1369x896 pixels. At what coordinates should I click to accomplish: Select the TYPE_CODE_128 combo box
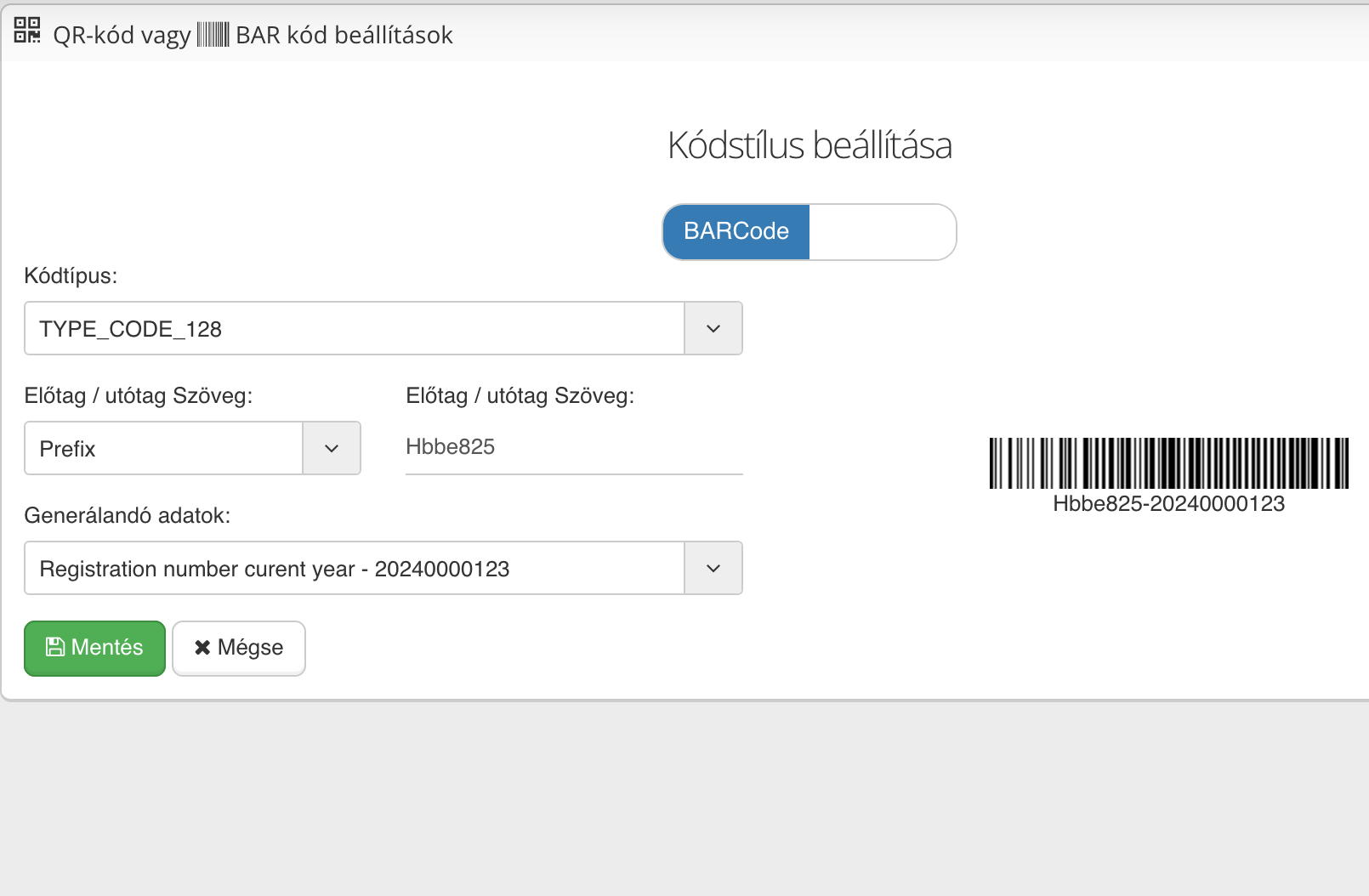(x=355, y=329)
